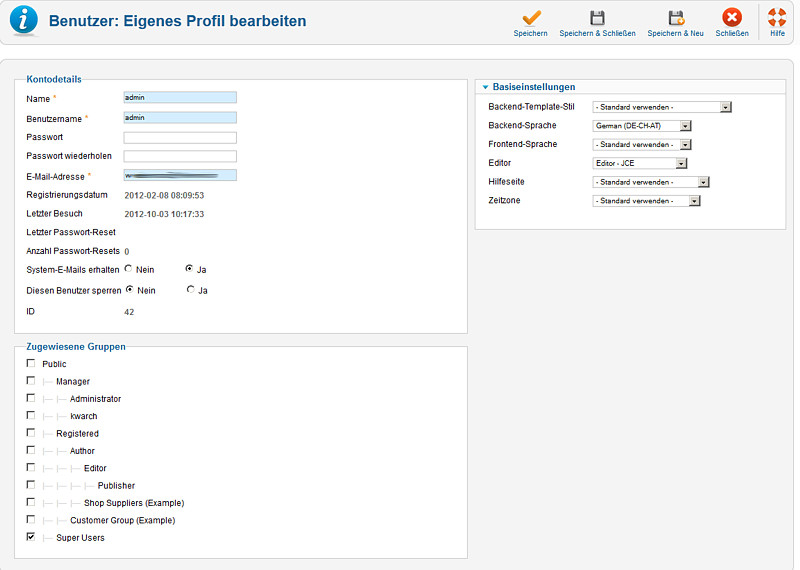Click the Speichern & Neu label

[x=676, y=34]
